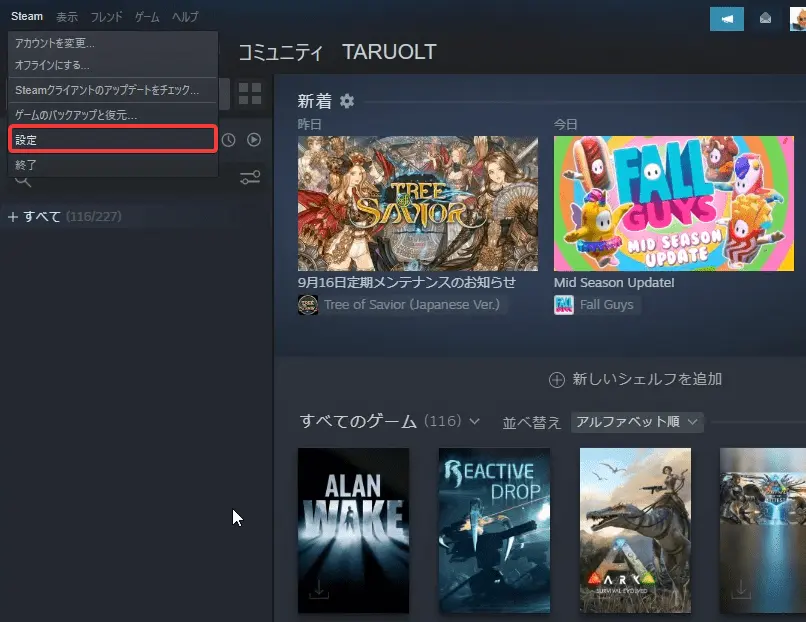Open Fall Guys Mid Season Update banner

point(673,204)
